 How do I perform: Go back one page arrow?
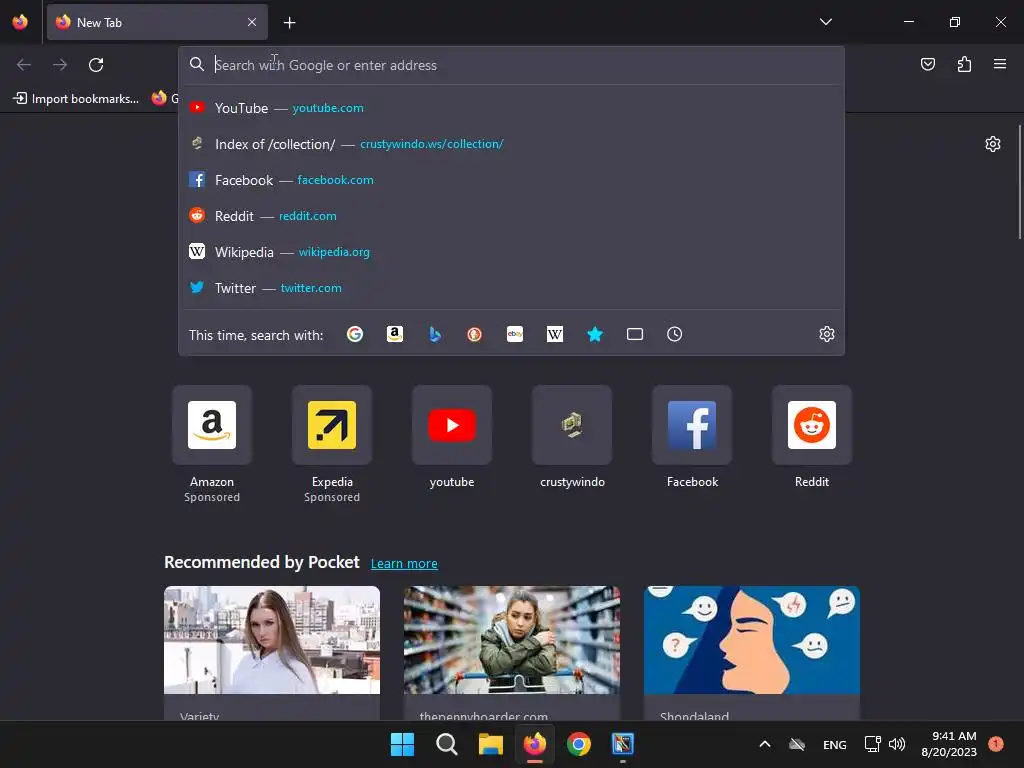(24, 65)
